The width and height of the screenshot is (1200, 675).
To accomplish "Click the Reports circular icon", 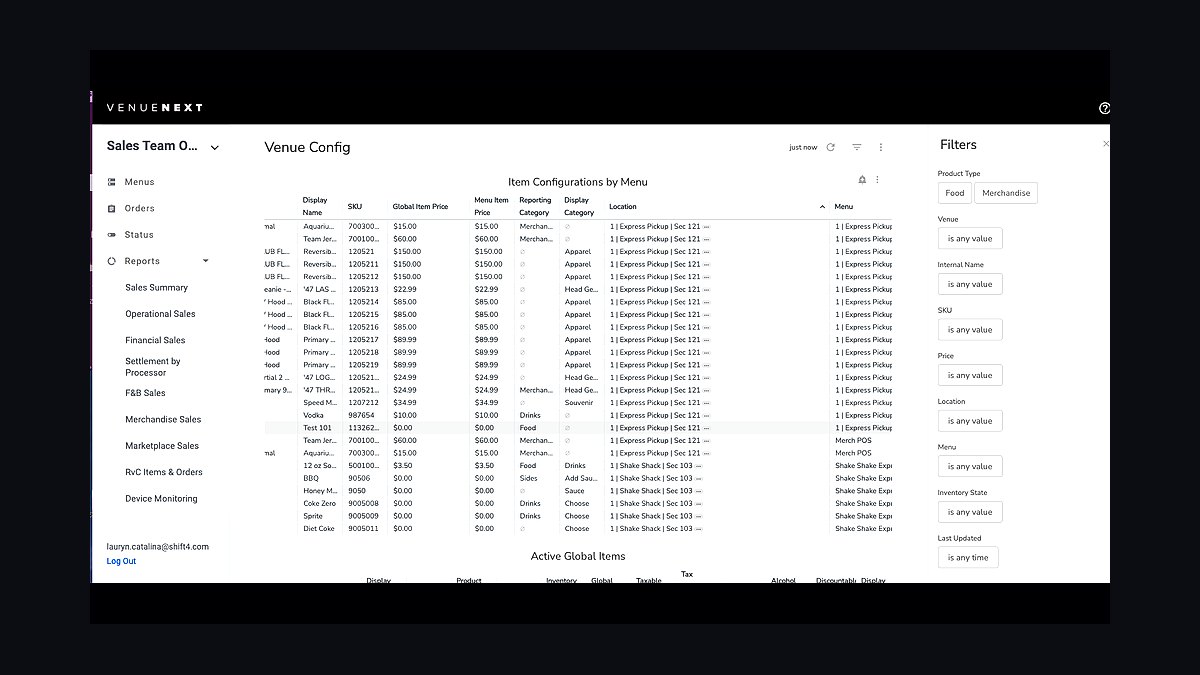I will pyautogui.click(x=112, y=261).
